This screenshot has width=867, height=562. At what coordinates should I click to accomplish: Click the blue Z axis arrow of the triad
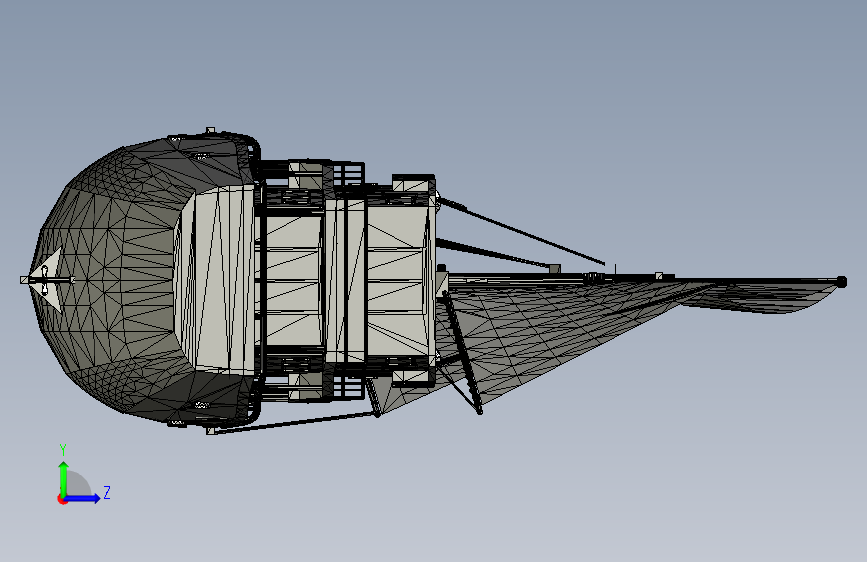[x=83, y=498]
